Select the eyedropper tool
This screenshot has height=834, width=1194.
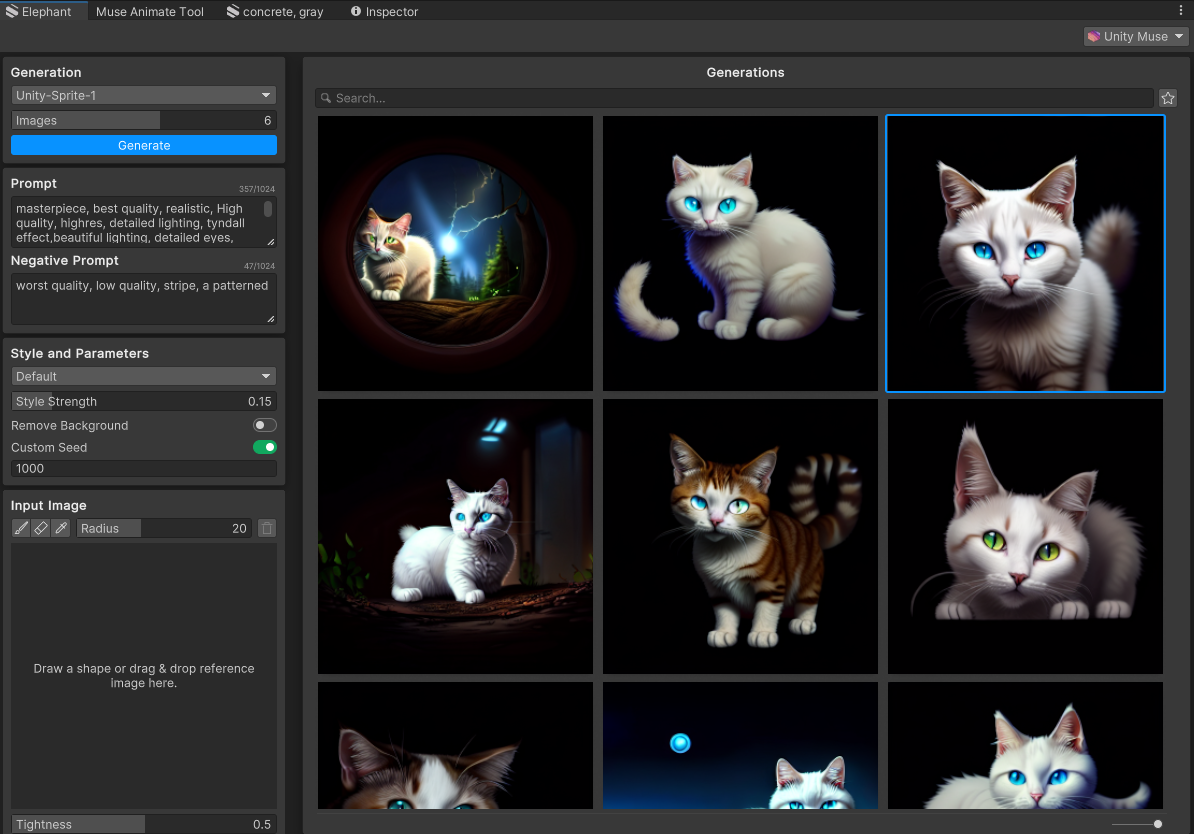(x=61, y=528)
